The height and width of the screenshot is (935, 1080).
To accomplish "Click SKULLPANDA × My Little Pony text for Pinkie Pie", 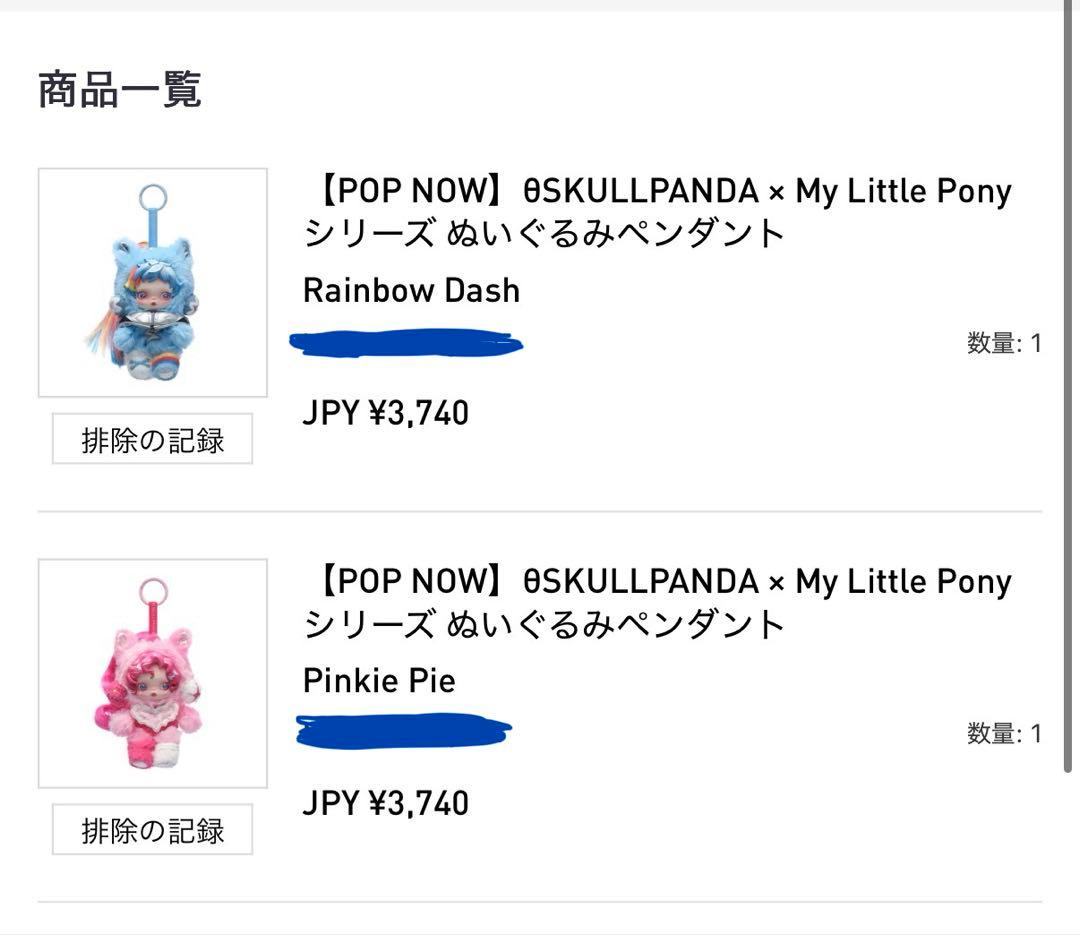I will tap(770, 581).
